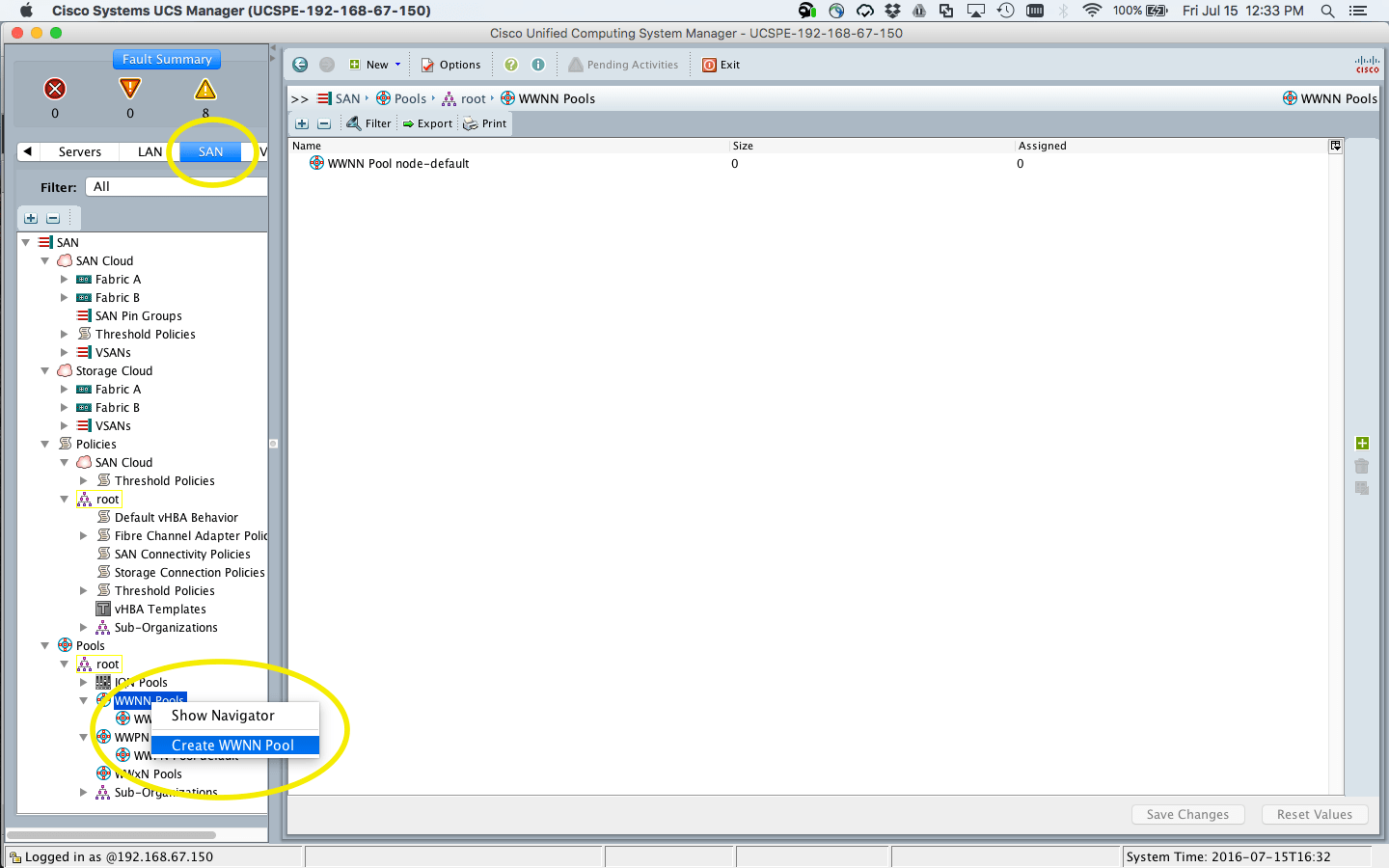Viewport: 1389px width, 868px height.
Task: Choose Show Navigator in context menu
Action: pos(223,716)
